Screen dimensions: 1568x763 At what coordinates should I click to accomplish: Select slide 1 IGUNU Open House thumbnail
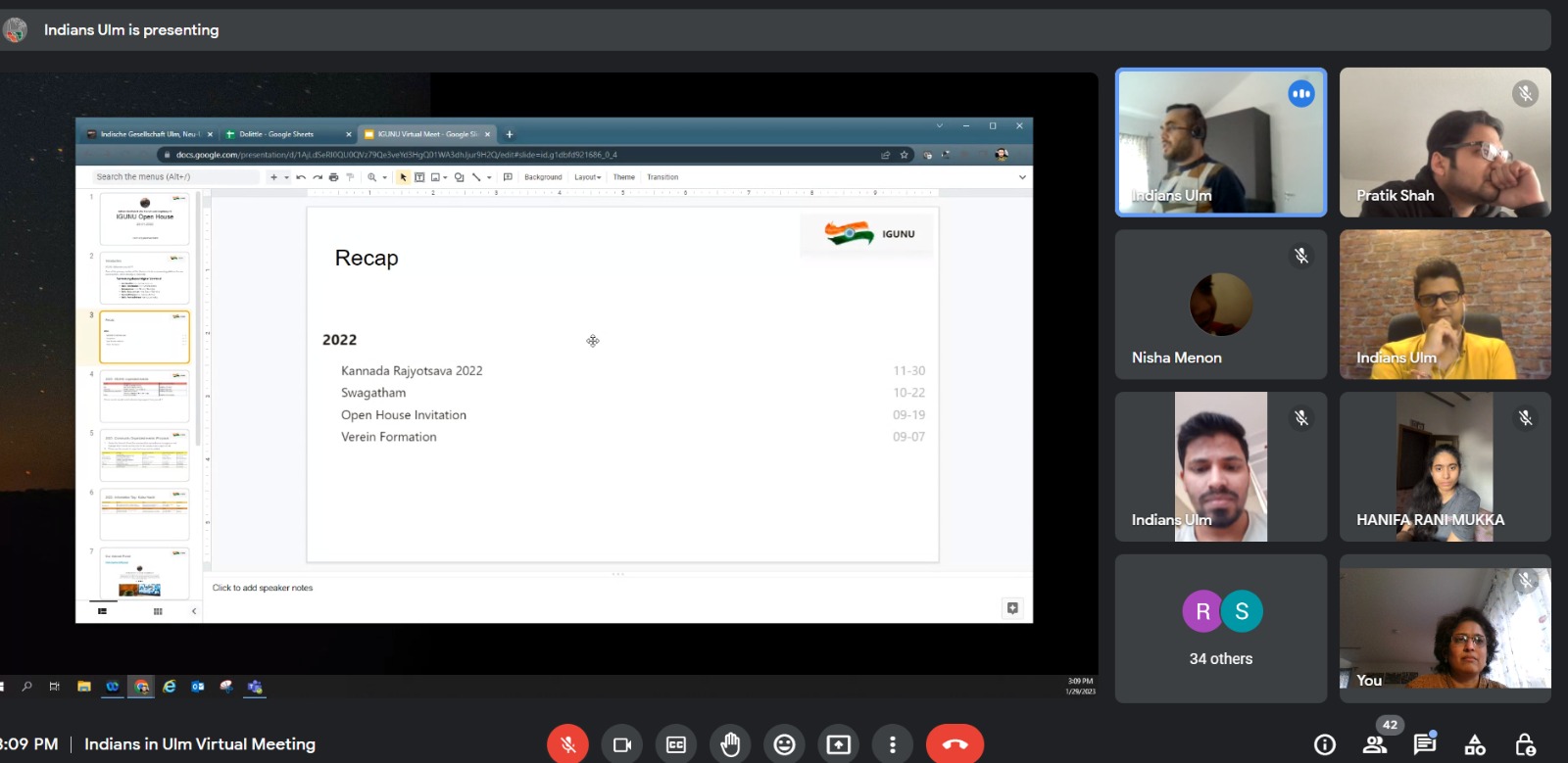(144, 218)
